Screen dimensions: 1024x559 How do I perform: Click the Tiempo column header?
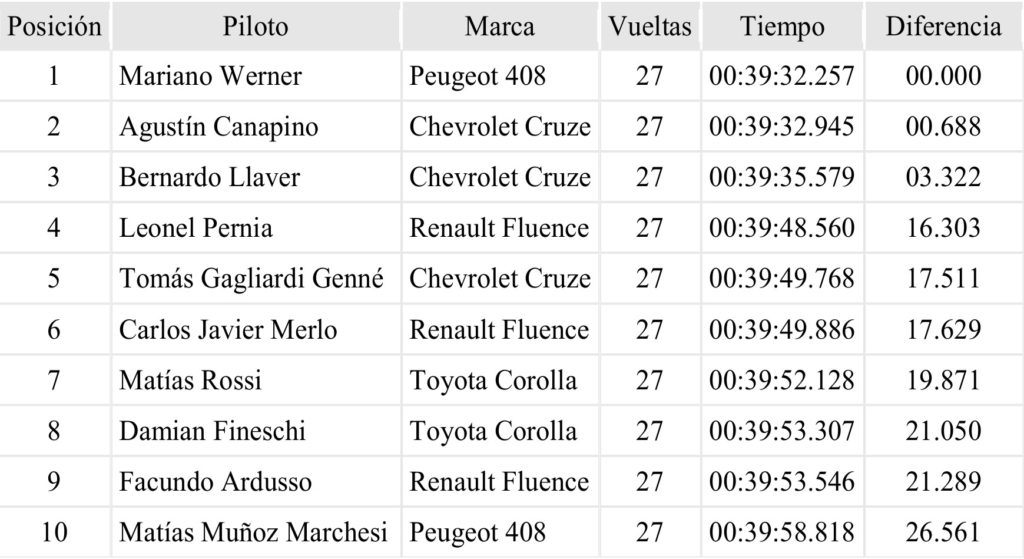coord(782,27)
